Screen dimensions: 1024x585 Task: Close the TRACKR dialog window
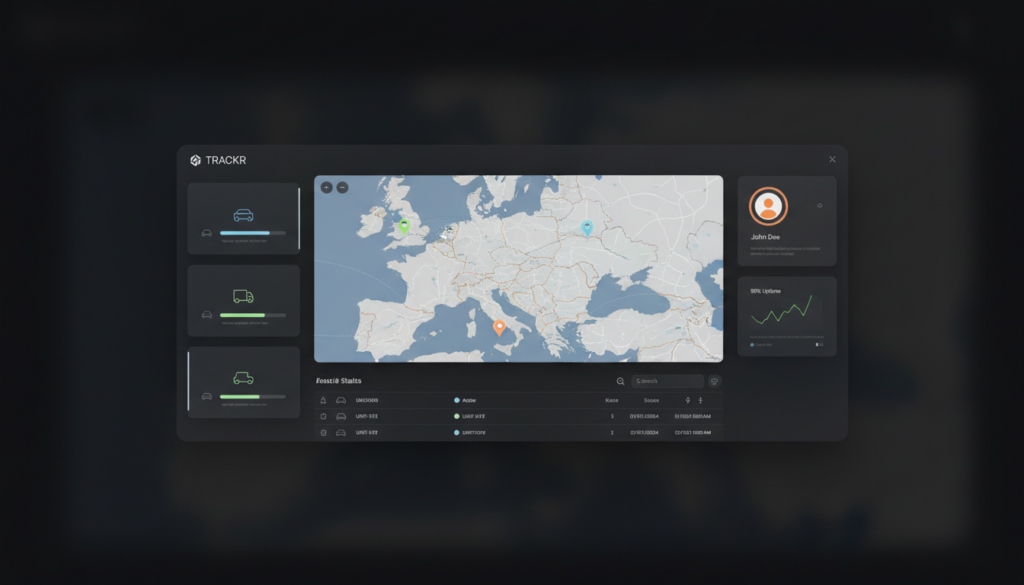pyautogui.click(x=832, y=159)
